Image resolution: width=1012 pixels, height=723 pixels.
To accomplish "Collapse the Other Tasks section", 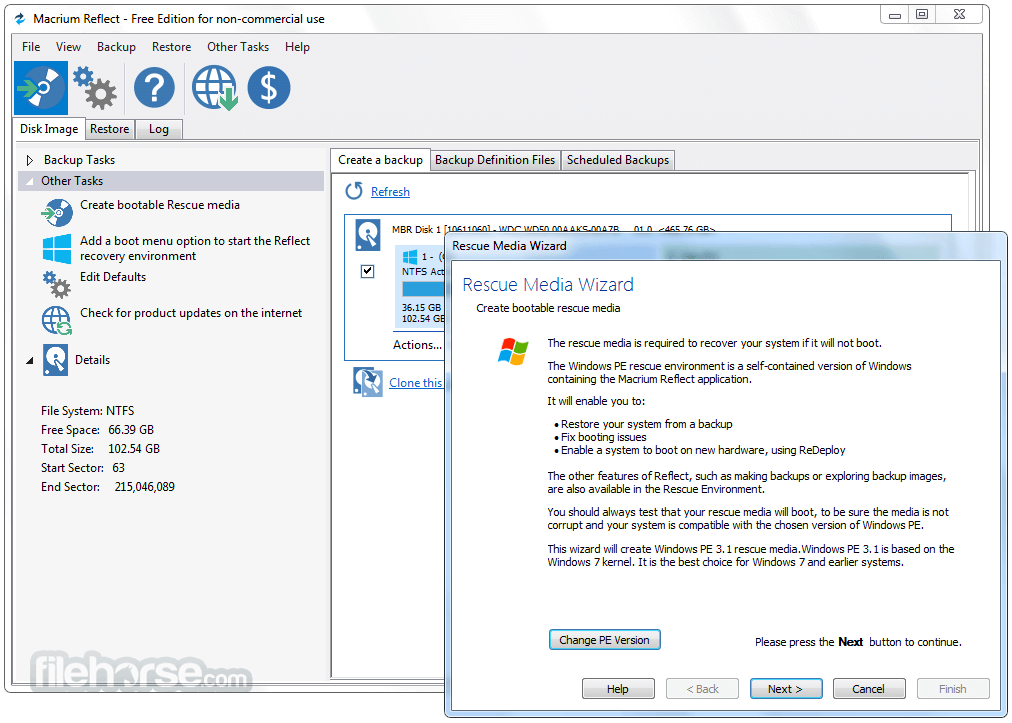I will [30, 181].
